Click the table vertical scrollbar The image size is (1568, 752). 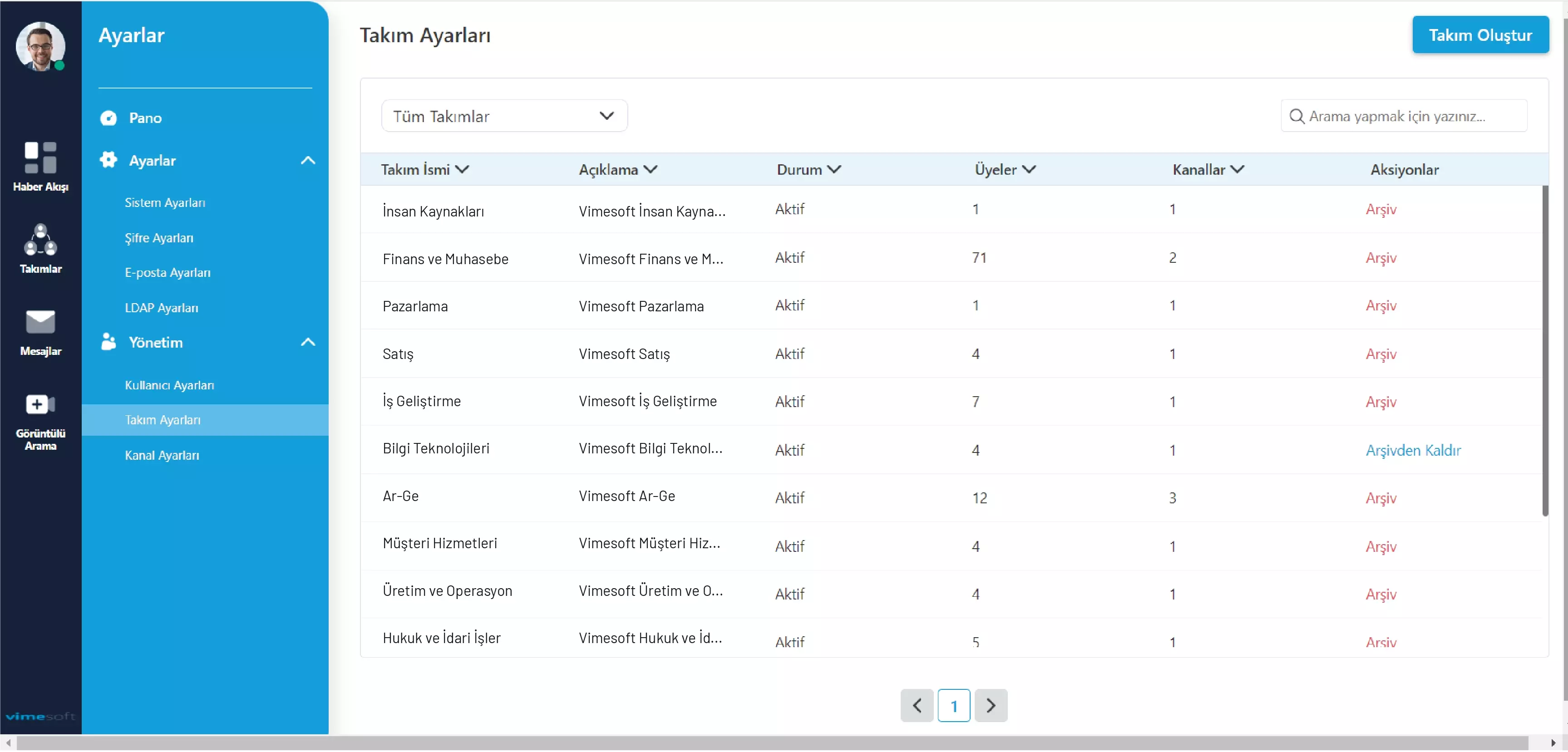1545,352
